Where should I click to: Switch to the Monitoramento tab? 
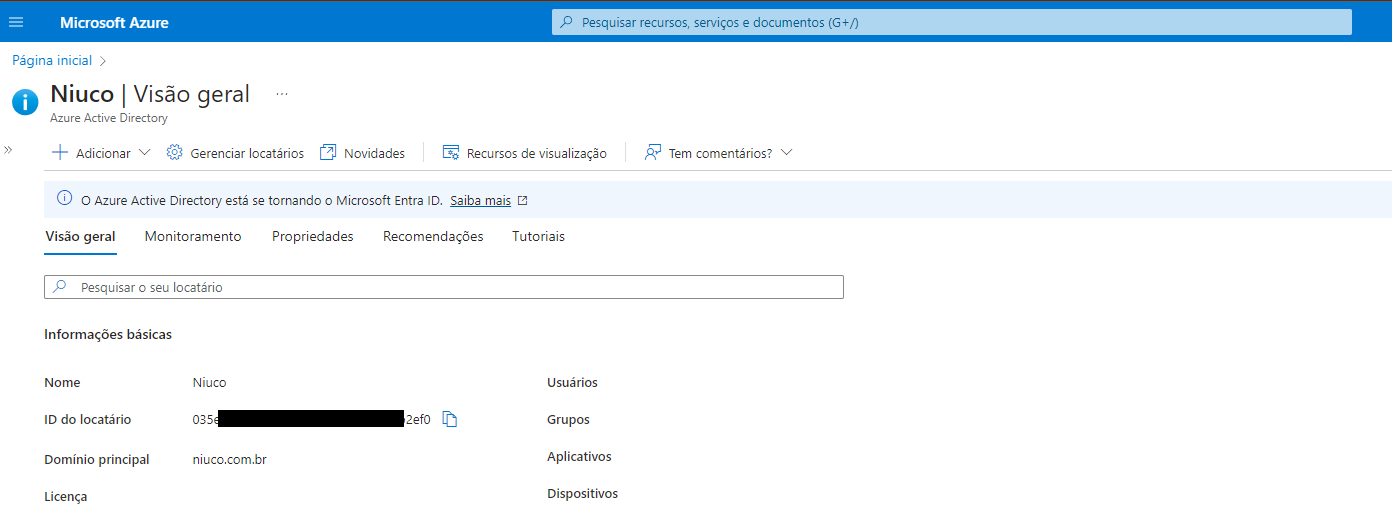[193, 237]
